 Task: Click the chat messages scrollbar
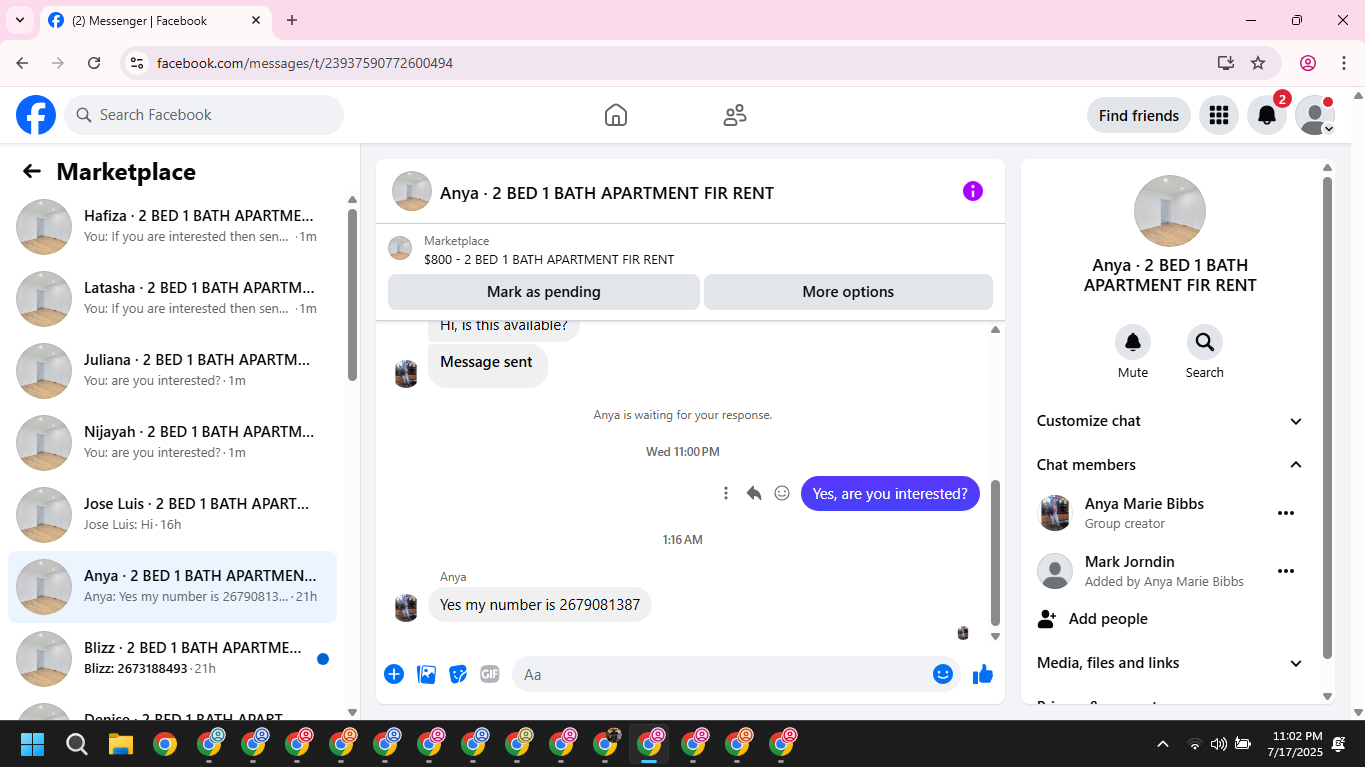[995, 552]
